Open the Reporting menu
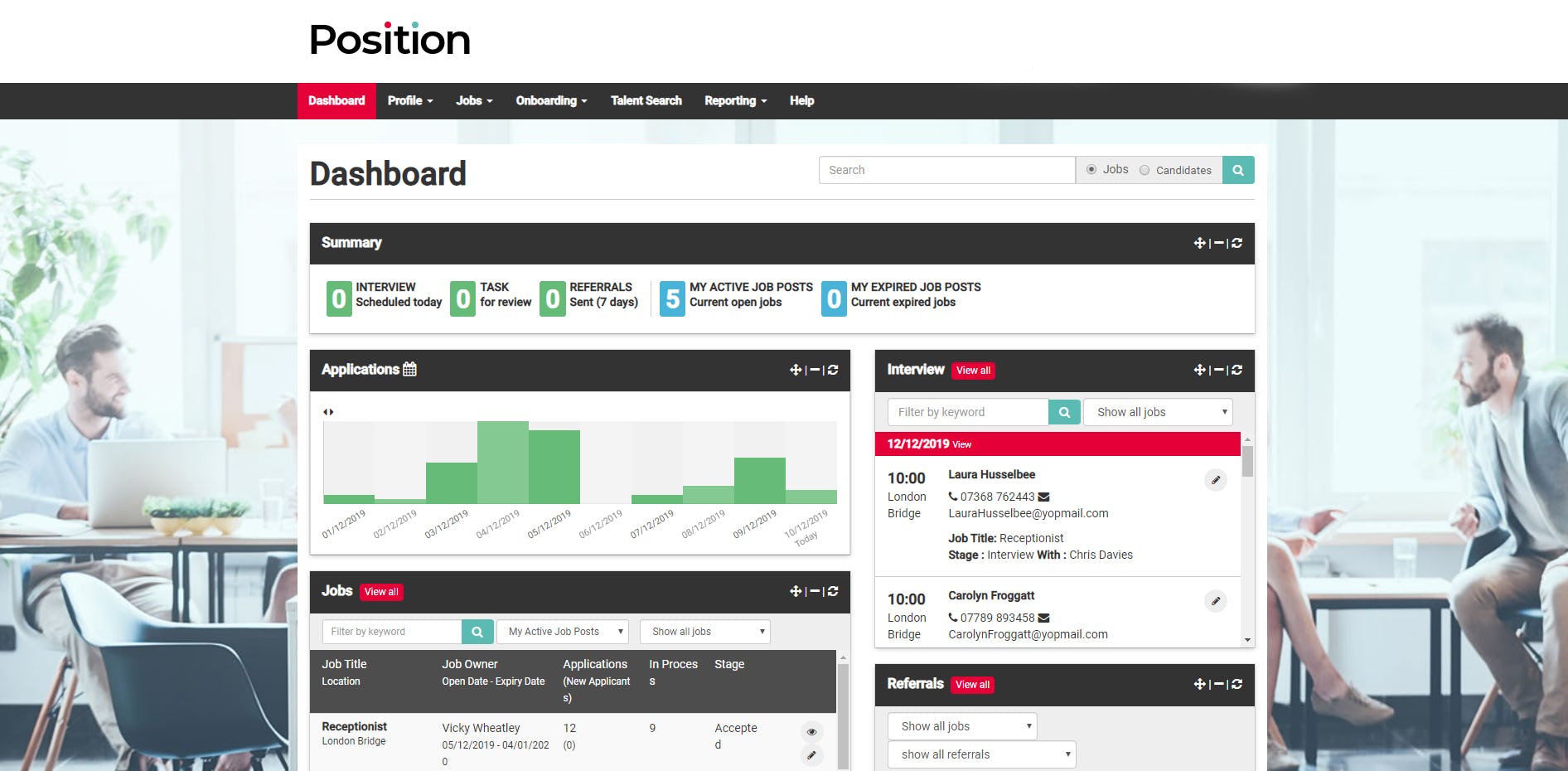Viewport: 1568px width, 771px height. [734, 100]
